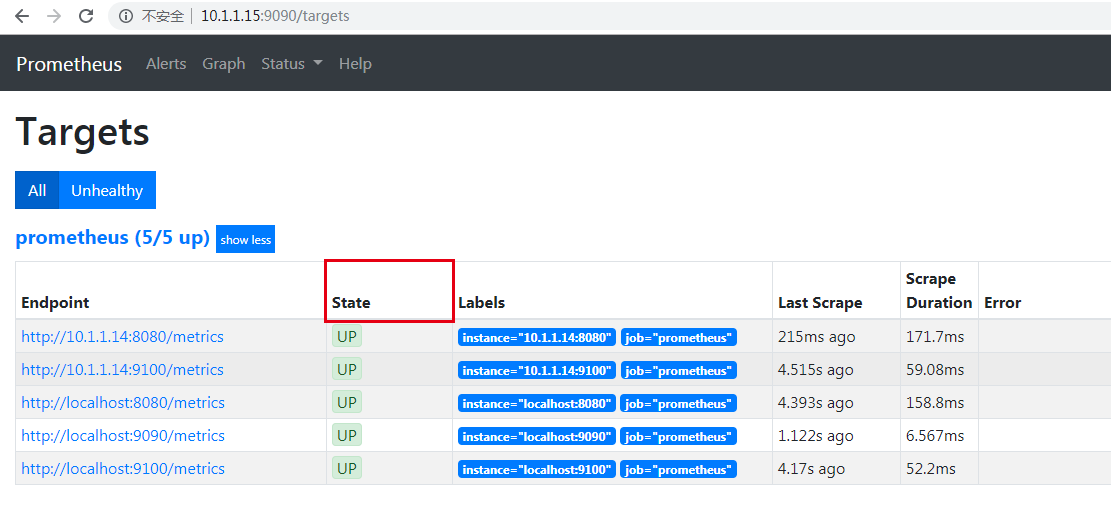Image resolution: width=1111 pixels, height=514 pixels.
Task: Open the localhost:9100 metrics link
Action: pyautogui.click(x=122, y=469)
